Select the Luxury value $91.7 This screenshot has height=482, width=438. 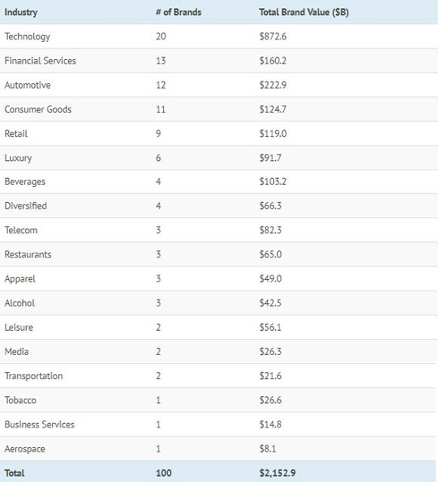click(270, 158)
